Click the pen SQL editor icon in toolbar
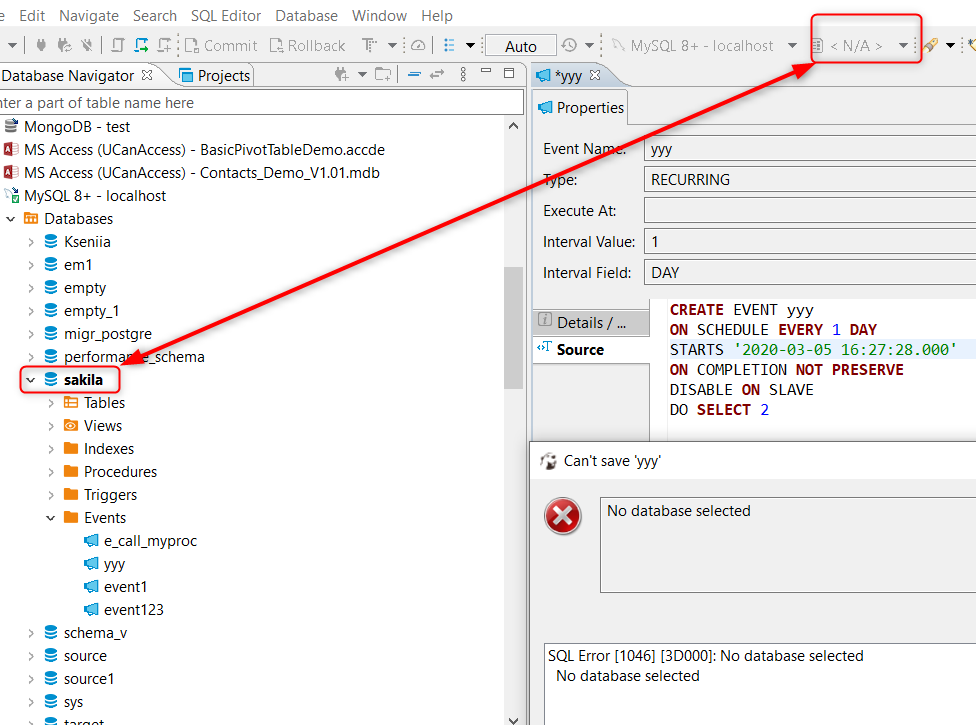976x725 pixels. click(930, 45)
